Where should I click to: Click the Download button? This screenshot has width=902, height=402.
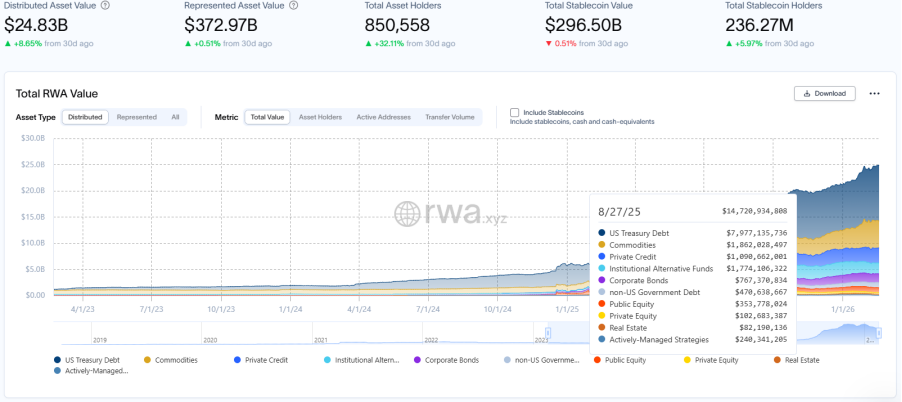[825, 94]
